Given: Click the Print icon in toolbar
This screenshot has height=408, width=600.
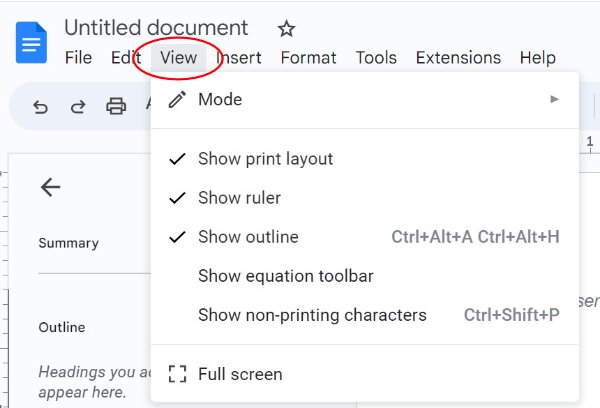Looking at the screenshot, I should coord(116,106).
